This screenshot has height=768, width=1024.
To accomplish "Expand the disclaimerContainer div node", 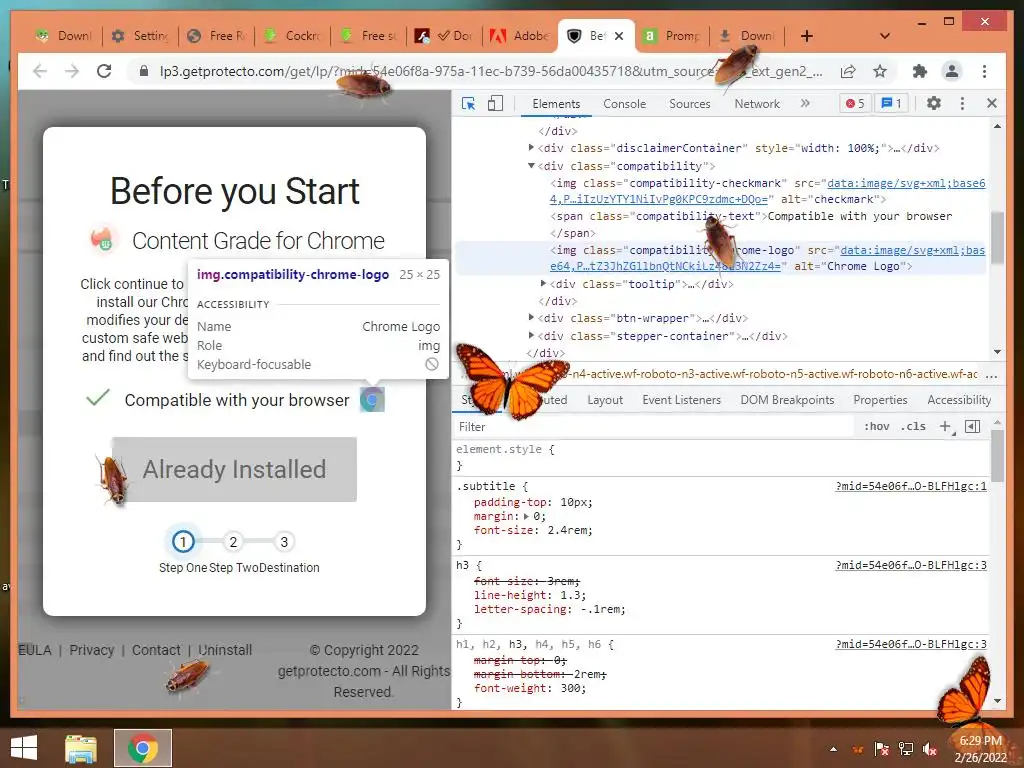I will 531,148.
